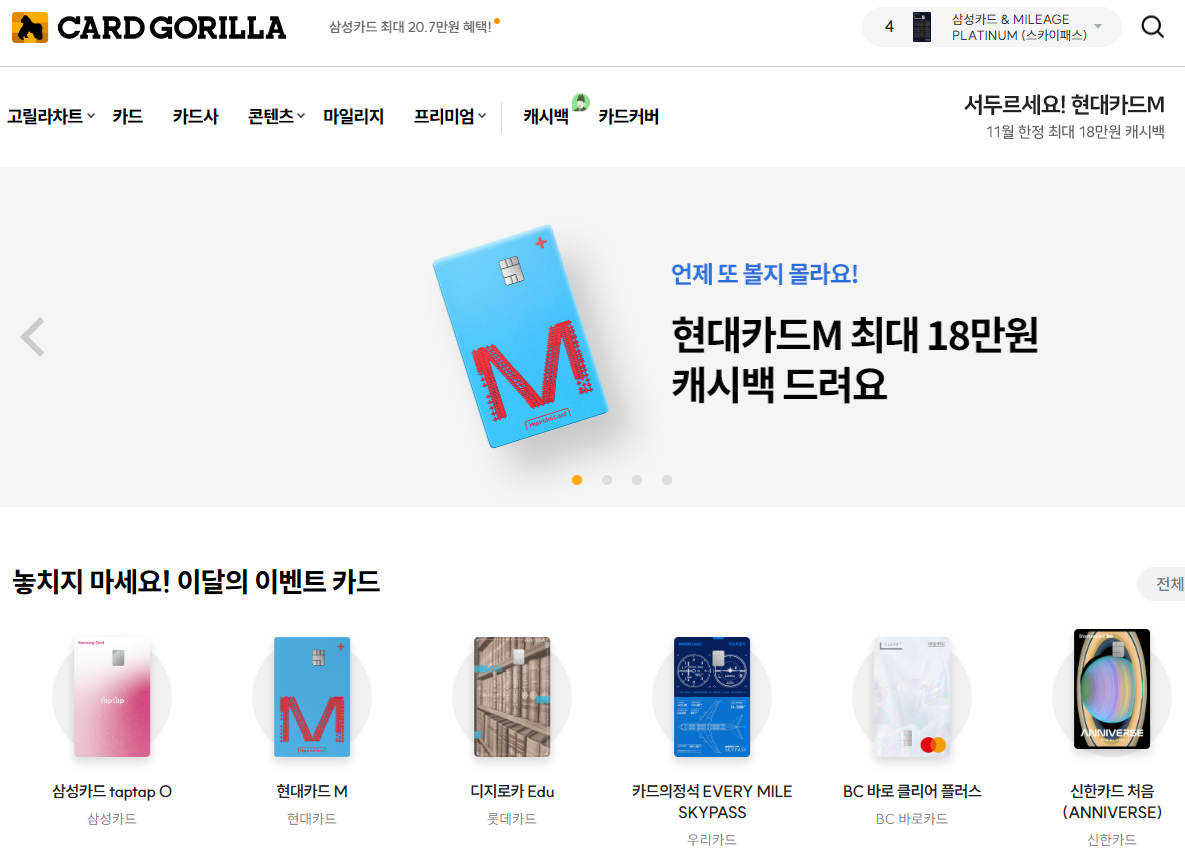Open the 마일리지 menu item
Image resolution: width=1185 pixels, height=855 pixels.
pyautogui.click(x=354, y=116)
